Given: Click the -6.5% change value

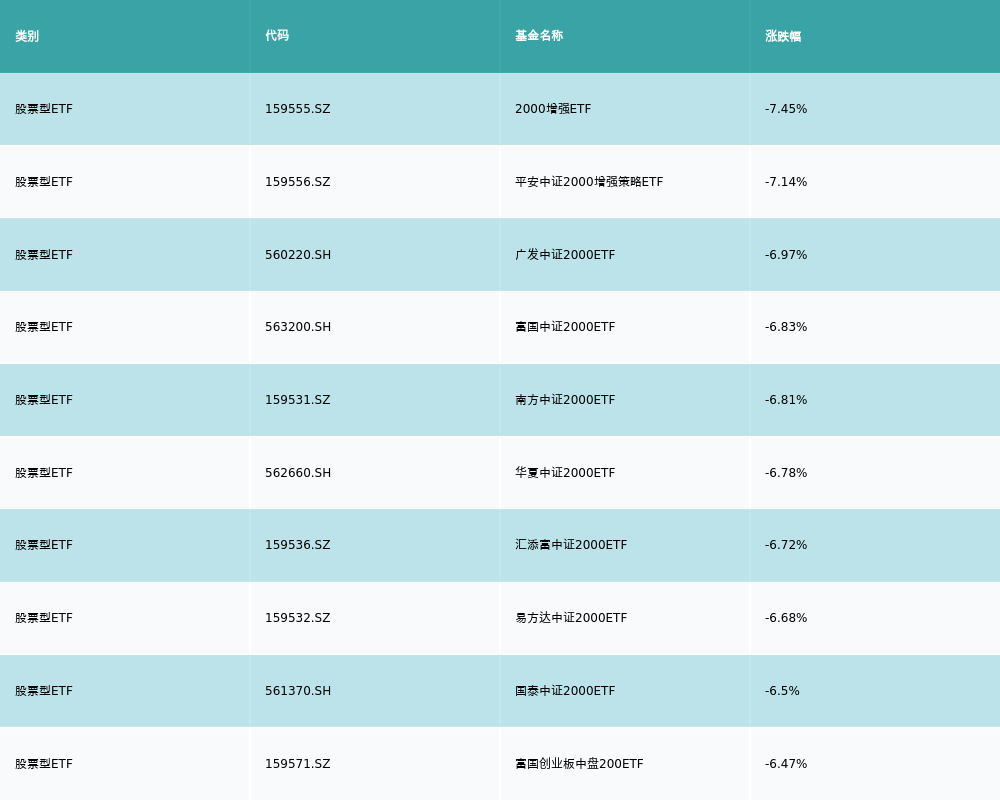Looking at the screenshot, I should 782,691.
